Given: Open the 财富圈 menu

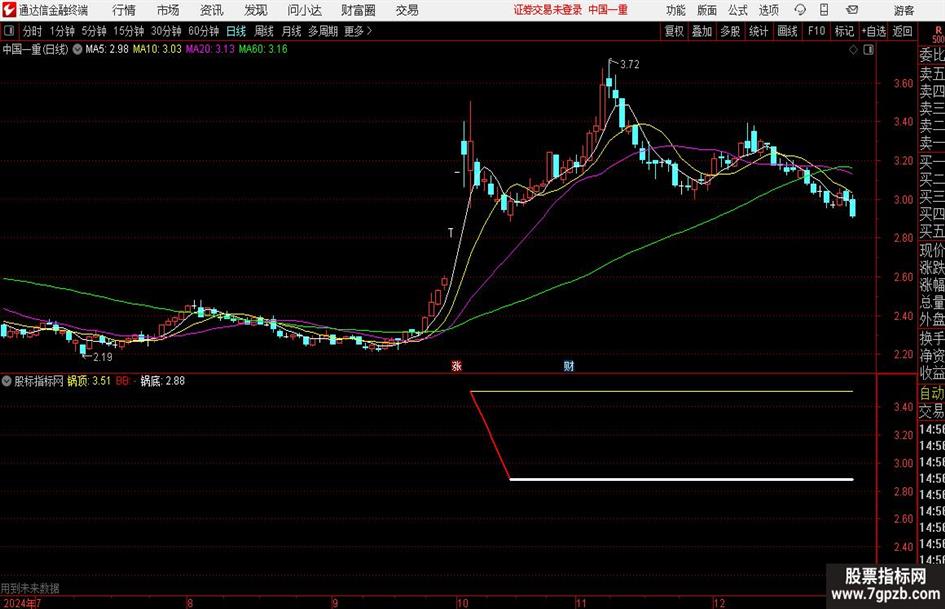Looking at the screenshot, I should click(x=358, y=10).
